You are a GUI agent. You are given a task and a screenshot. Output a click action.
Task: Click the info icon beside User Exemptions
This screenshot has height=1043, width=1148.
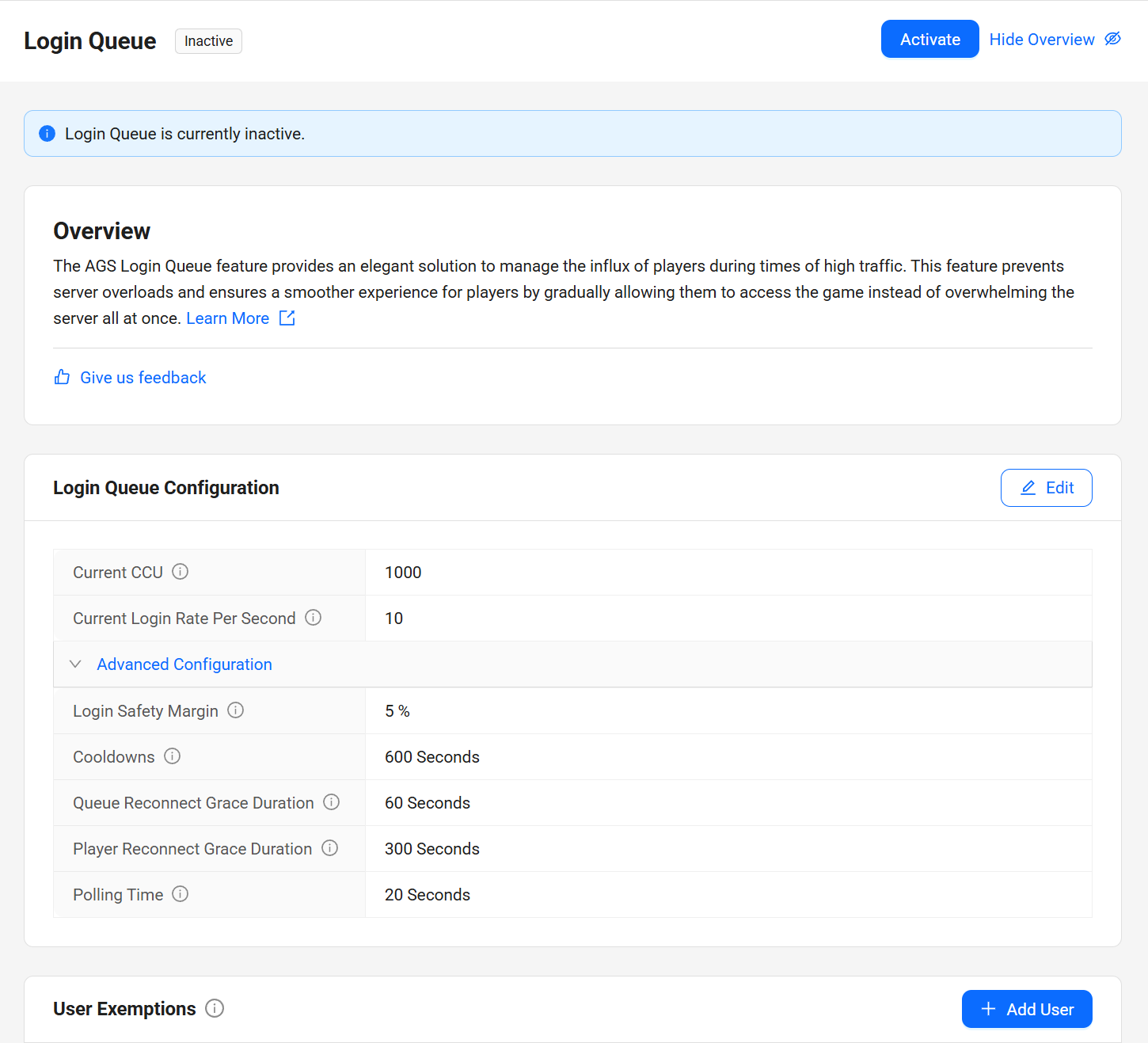tap(215, 1008)
